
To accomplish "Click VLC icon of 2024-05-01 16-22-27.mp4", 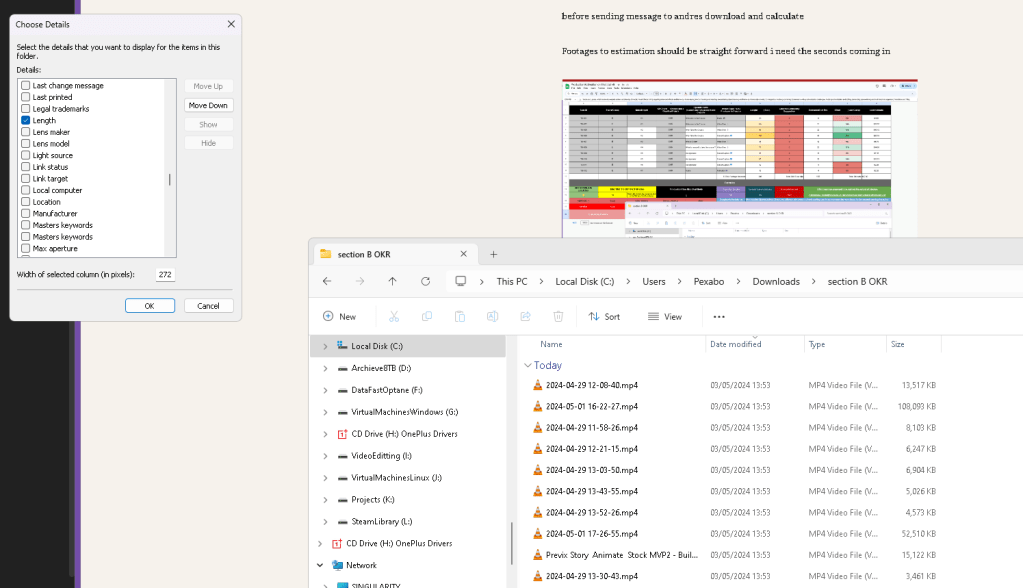I will 538,406.
